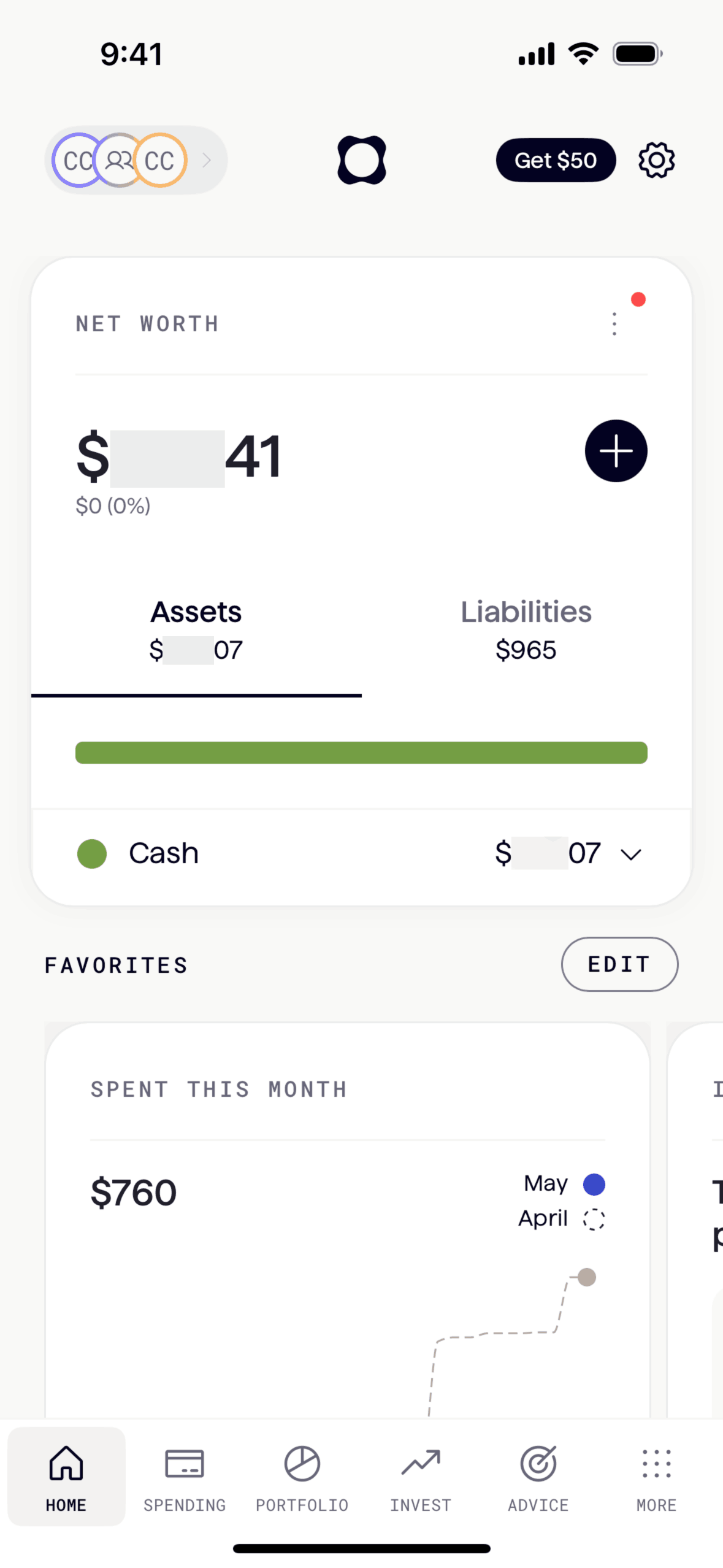Expand the Cash row chevron
The width and height of the screenshot is (723, 1568).
click(x=630, y=854)
